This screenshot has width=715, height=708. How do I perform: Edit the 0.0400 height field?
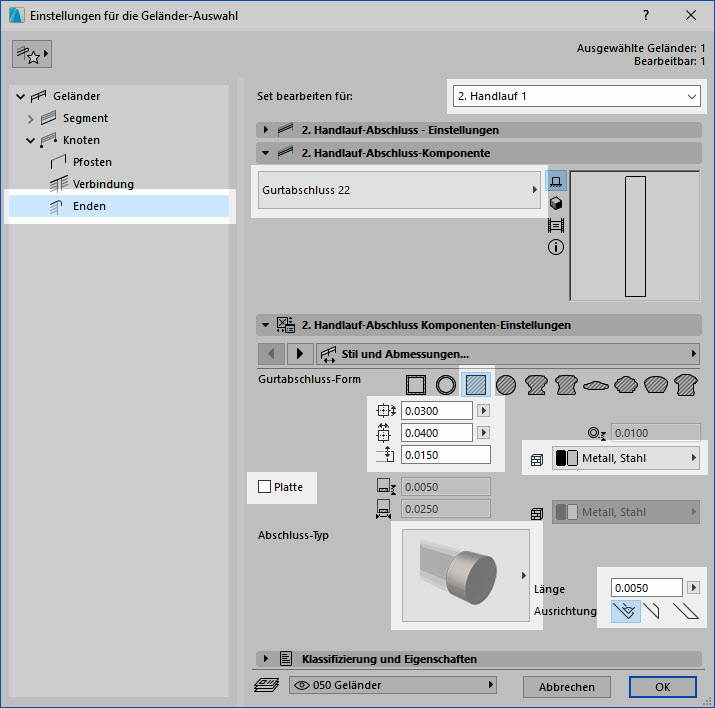click(437, 433)
